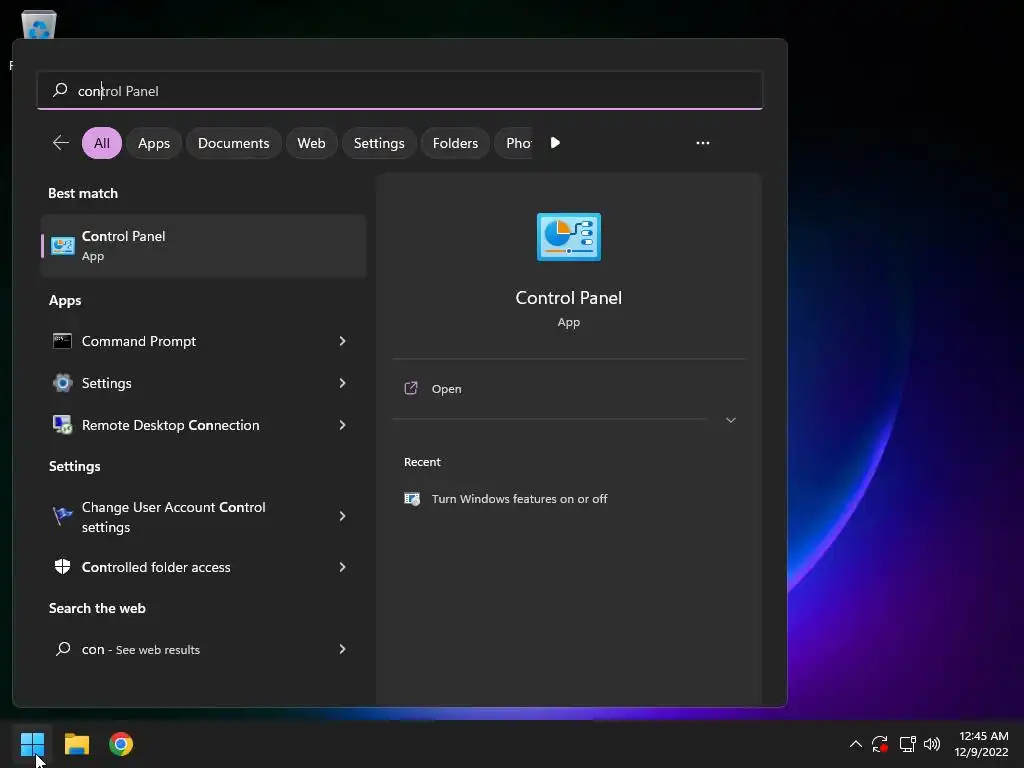The image size is (1024, 768).
Task: Click the Remote Desktop Connection icon
Action: tap(63, 424)
